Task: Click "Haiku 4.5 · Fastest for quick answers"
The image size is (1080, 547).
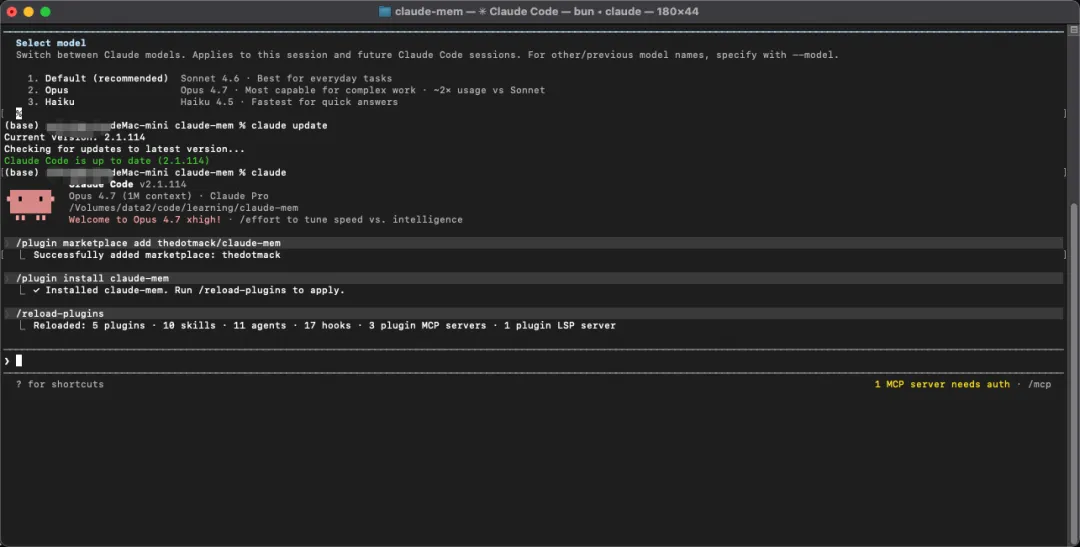Action: click(x=289, y=101)
